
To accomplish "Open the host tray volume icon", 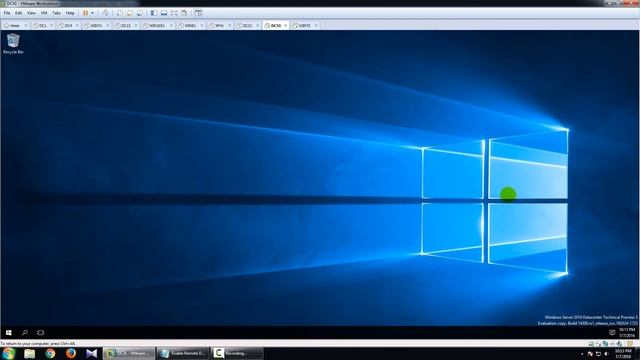I will point(606,354).
